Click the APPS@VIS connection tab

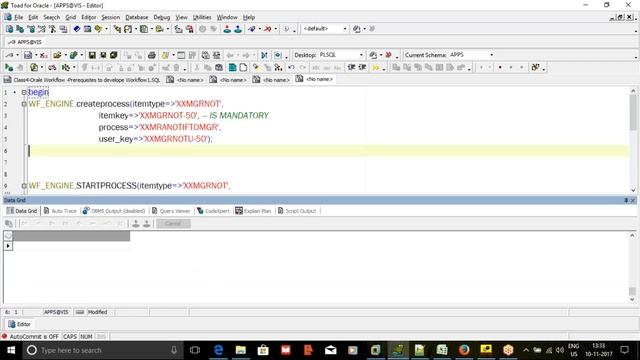click(x=25, y=42)
